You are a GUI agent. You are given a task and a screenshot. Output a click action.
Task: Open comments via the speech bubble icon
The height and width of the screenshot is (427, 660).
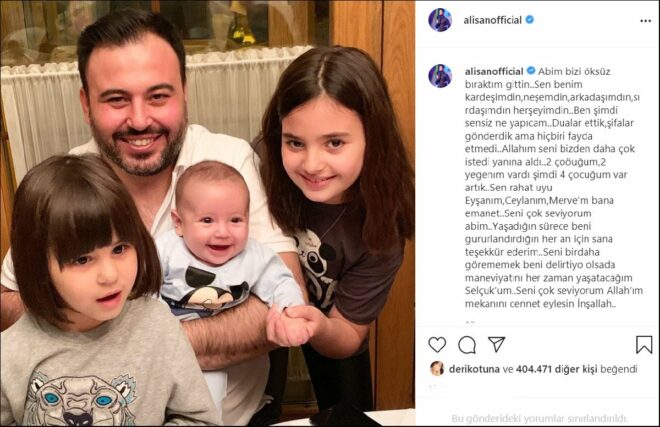click(467, 345)
